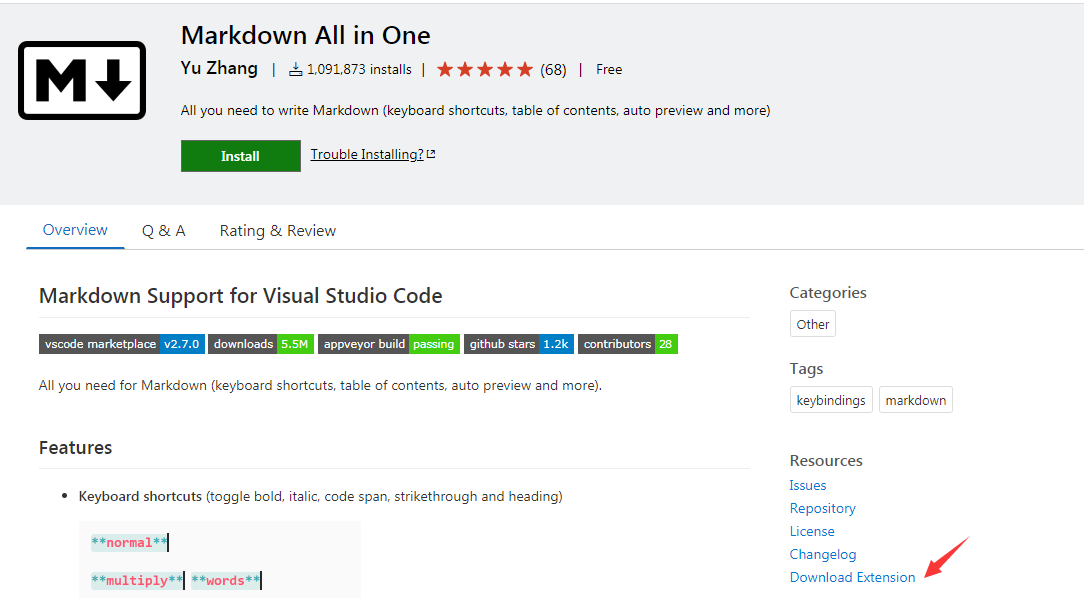
Task: Click the green Install button
Action: [241, 156]
